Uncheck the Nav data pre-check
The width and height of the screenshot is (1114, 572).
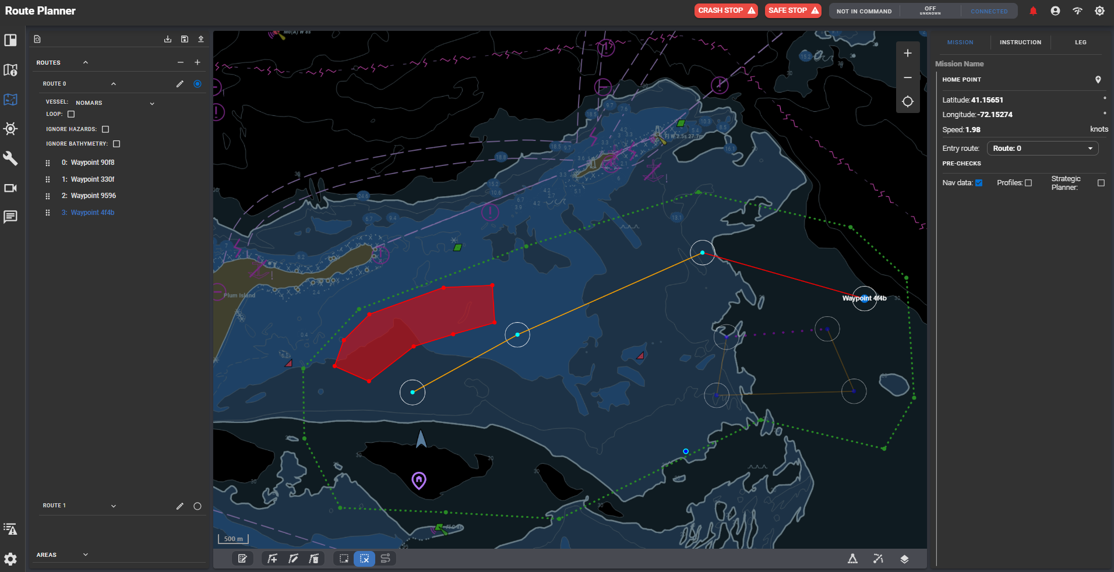click(978, 183)
